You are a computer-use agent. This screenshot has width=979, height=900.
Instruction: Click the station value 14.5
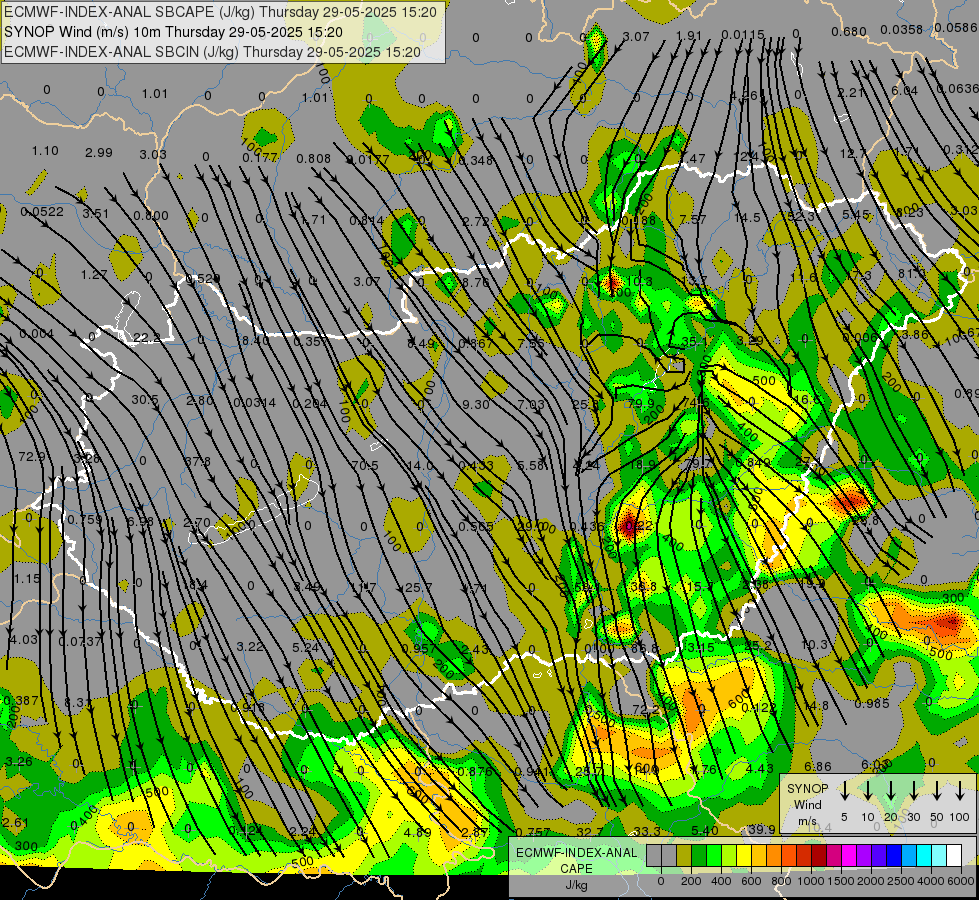click(x=747, y=217)
